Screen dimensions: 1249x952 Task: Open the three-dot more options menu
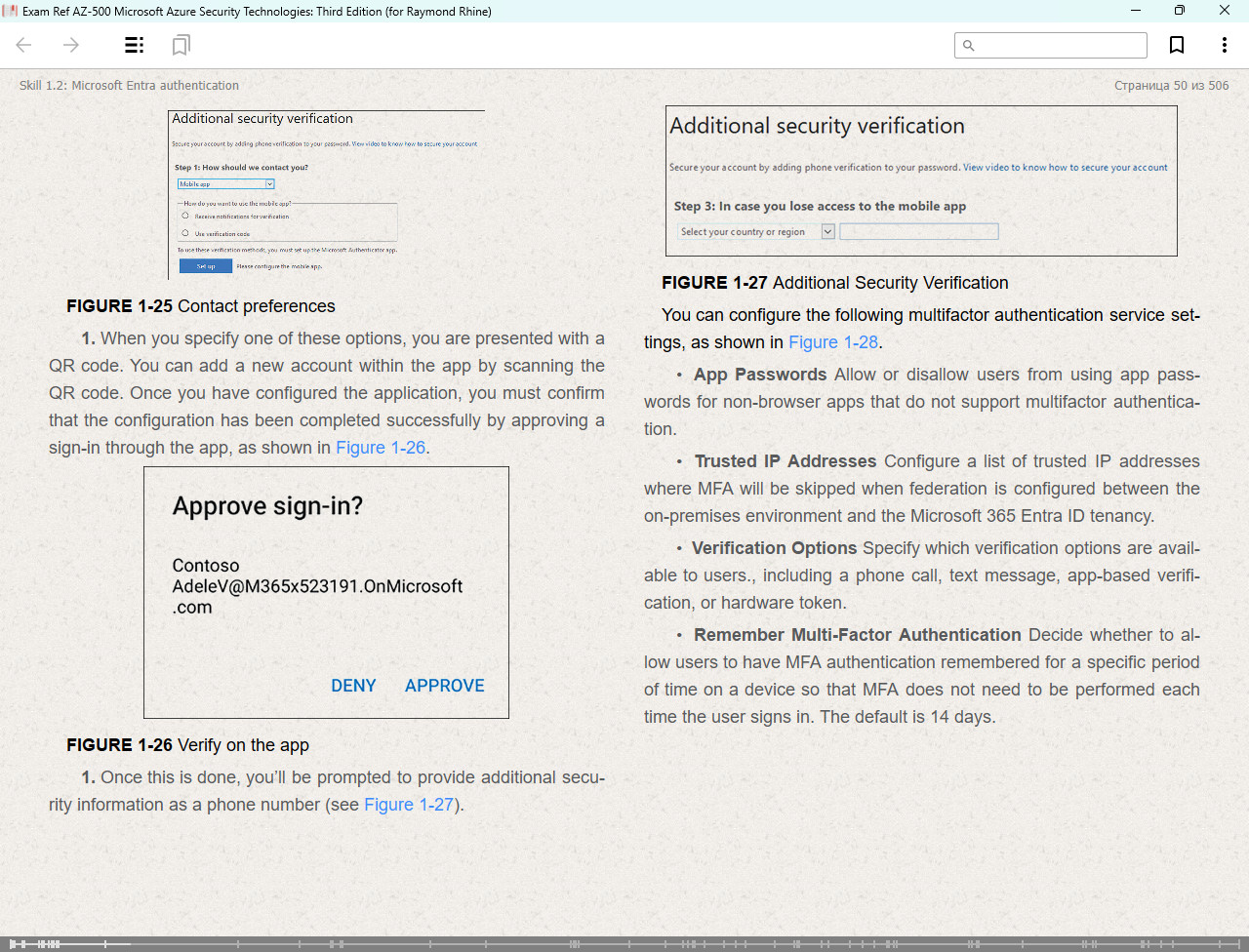coord(1224,45)
